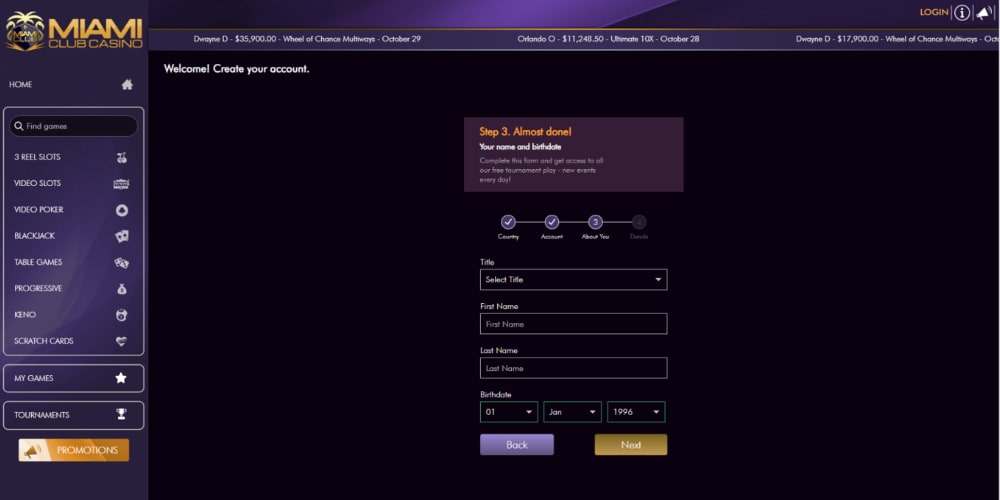Click the Birthdate field label
The image size is (1000, 500).
coord(496,395)
